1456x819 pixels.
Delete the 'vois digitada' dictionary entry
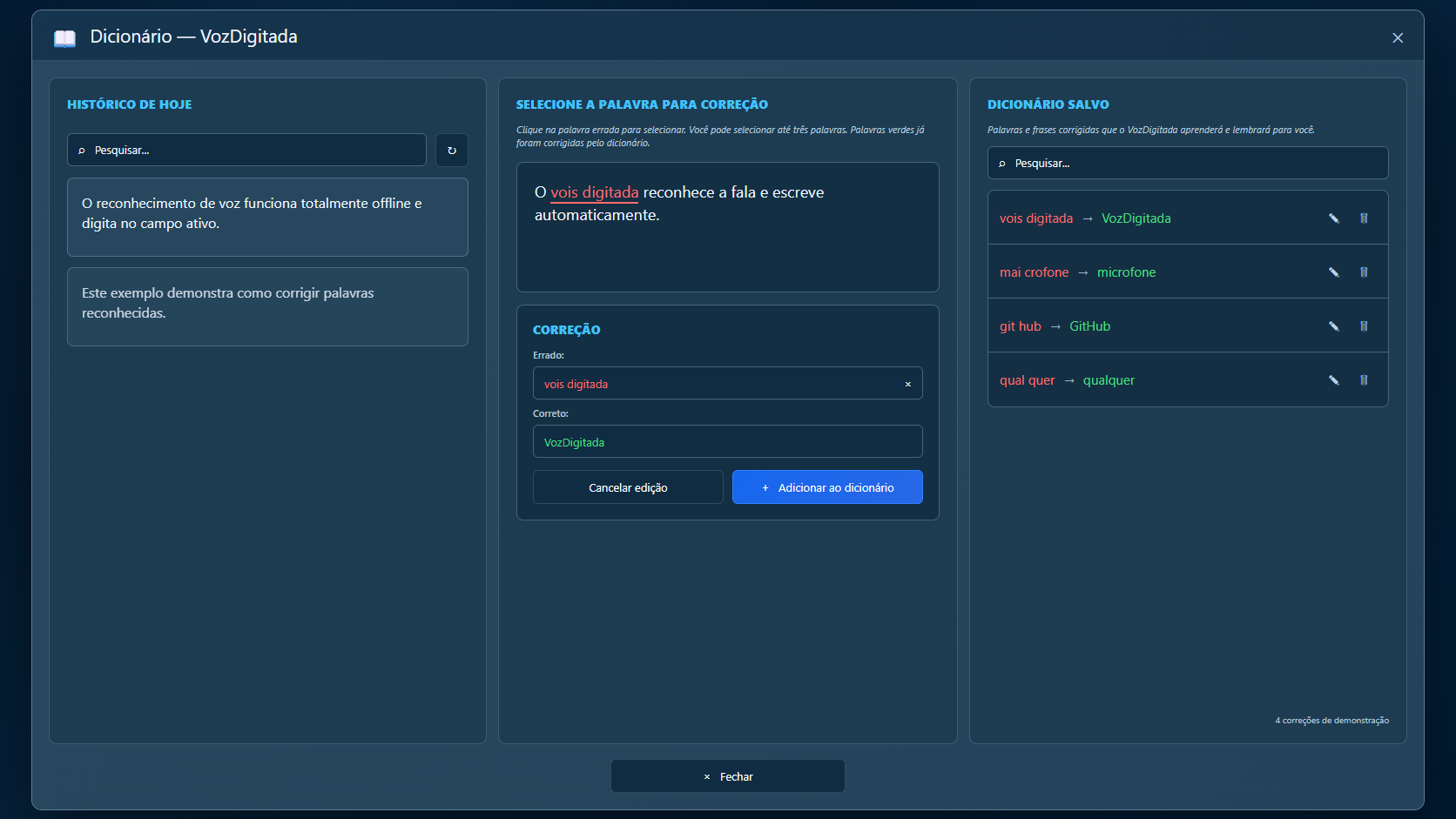1364,218
